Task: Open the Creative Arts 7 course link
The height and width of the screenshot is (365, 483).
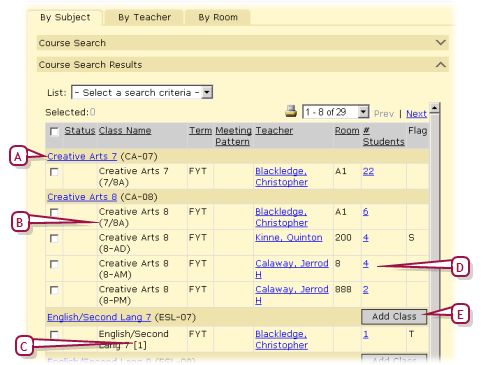Action: click(82, 156)
